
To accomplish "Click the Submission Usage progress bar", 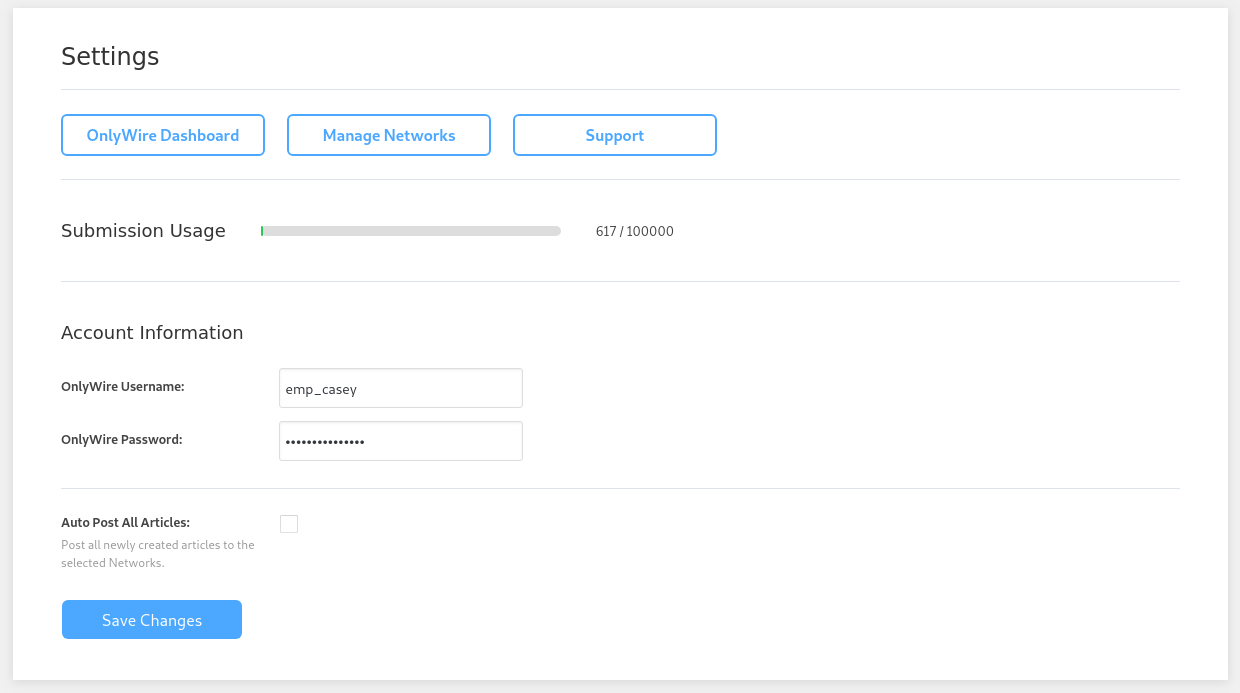I will 411,231.
